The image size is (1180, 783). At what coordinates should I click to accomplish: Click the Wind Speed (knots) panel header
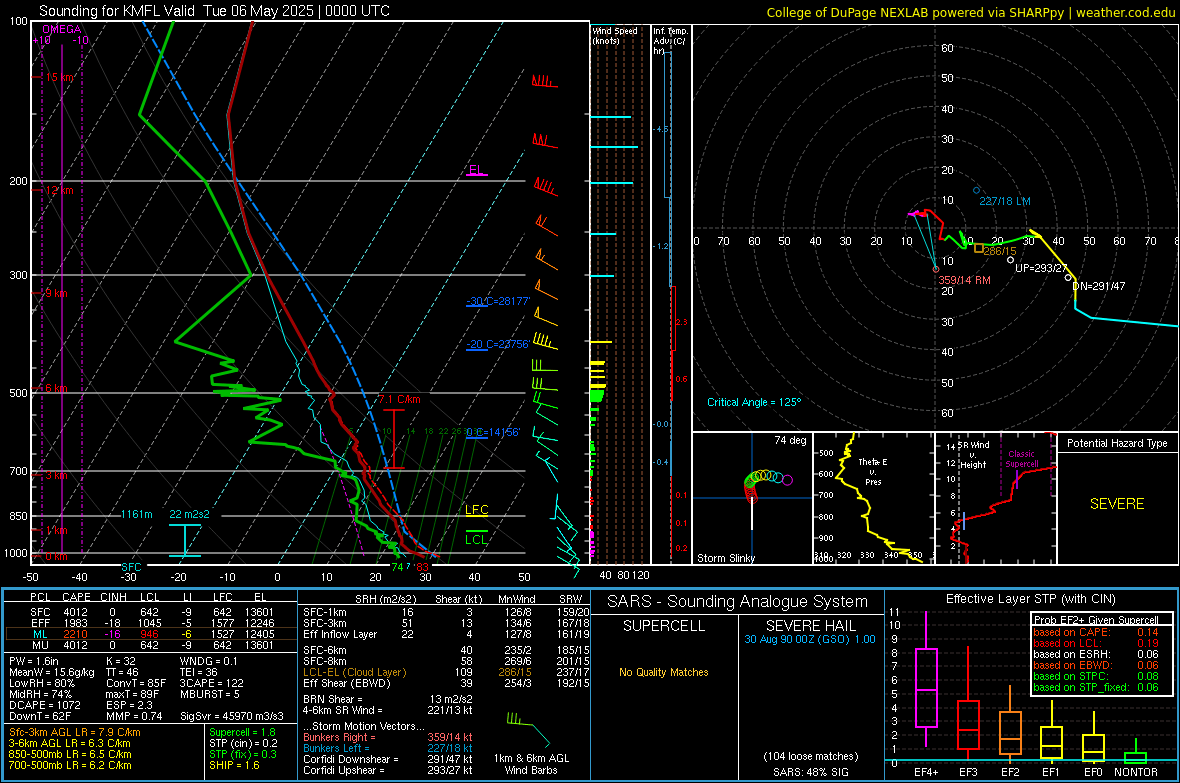[x=615, y=35]
